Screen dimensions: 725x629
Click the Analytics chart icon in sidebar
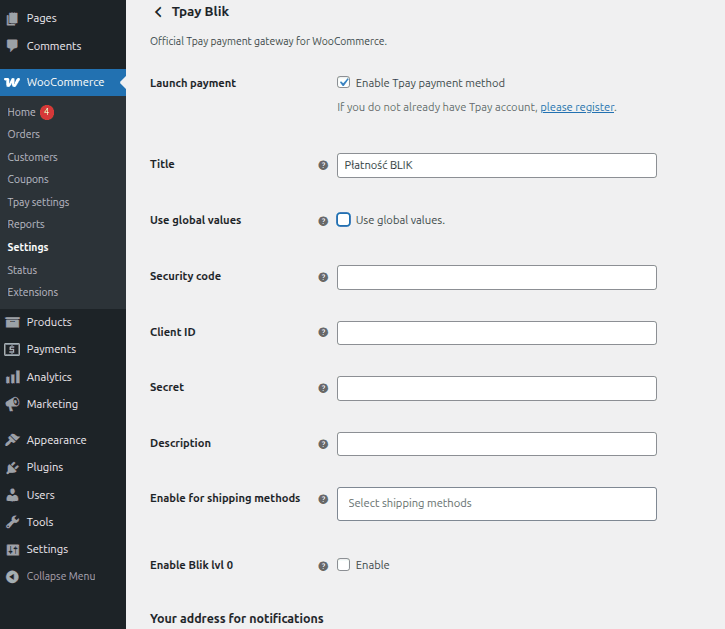pyautogui.click(x=13, y=377)
